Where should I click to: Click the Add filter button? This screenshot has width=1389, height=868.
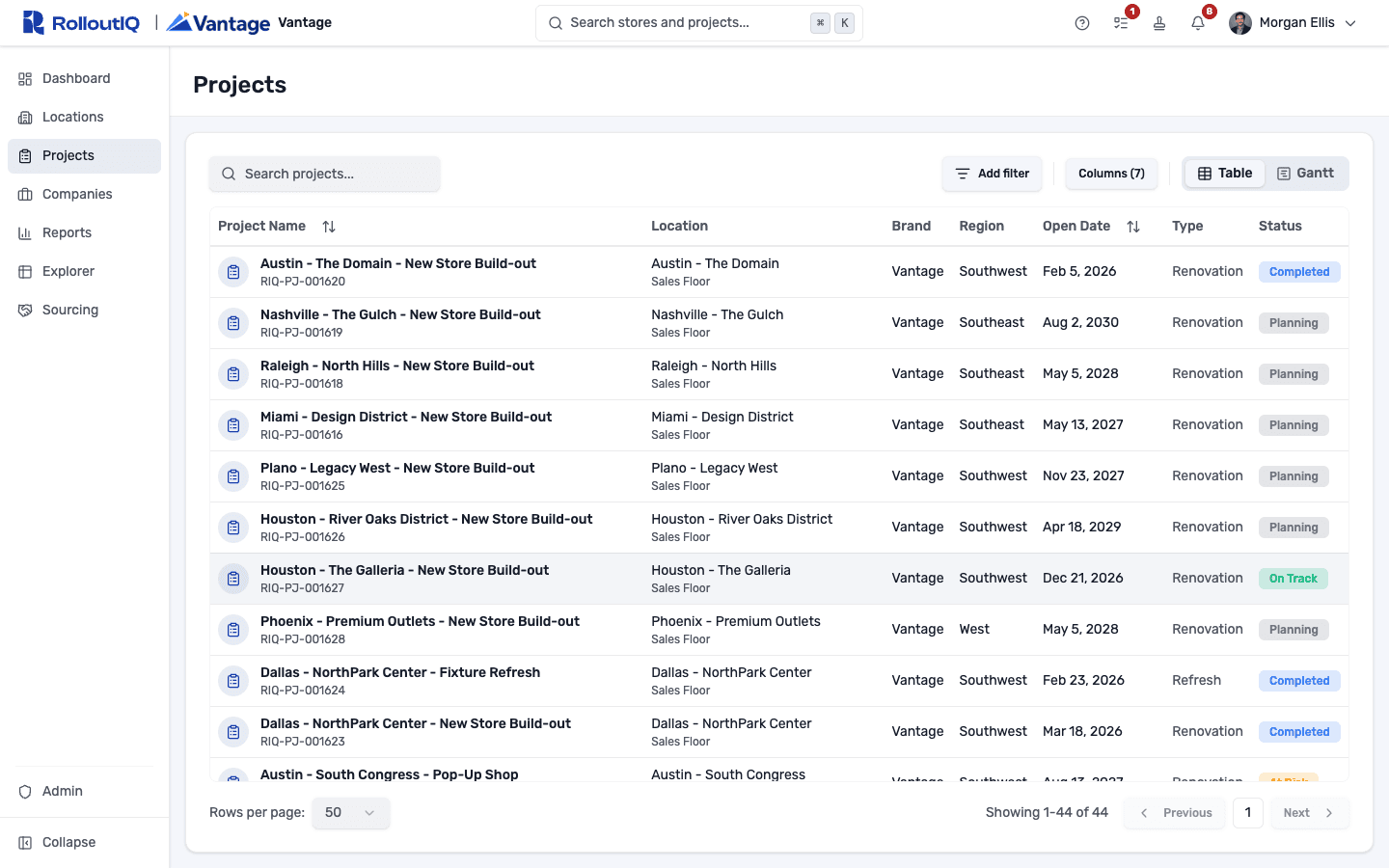(992, 174)
